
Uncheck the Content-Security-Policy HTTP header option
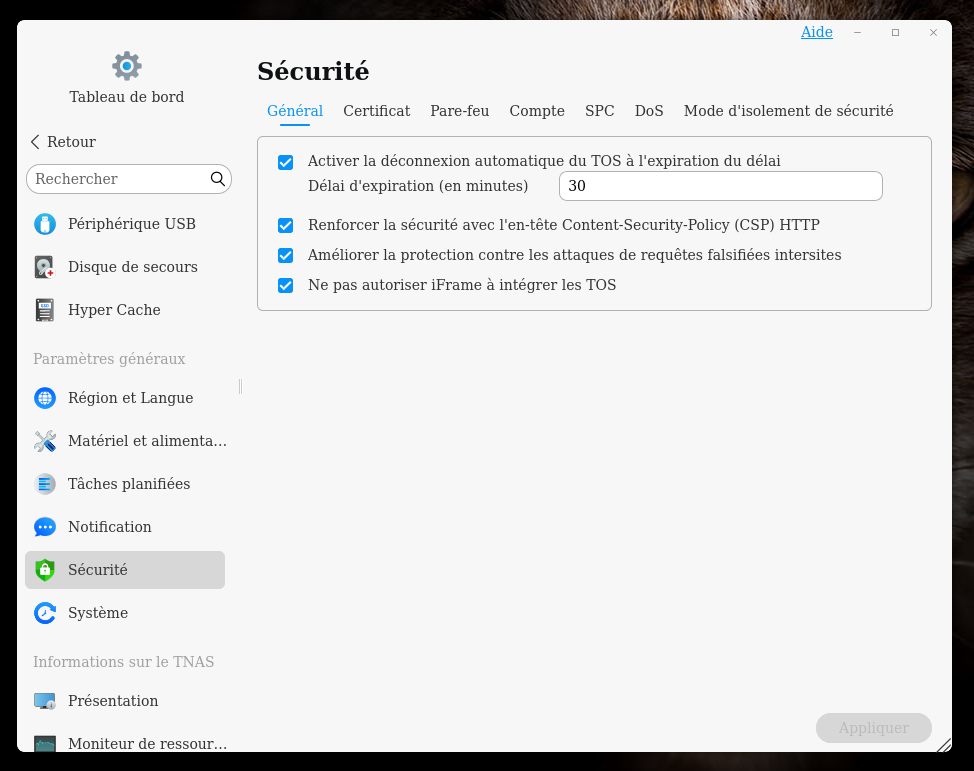pos(286,226)
